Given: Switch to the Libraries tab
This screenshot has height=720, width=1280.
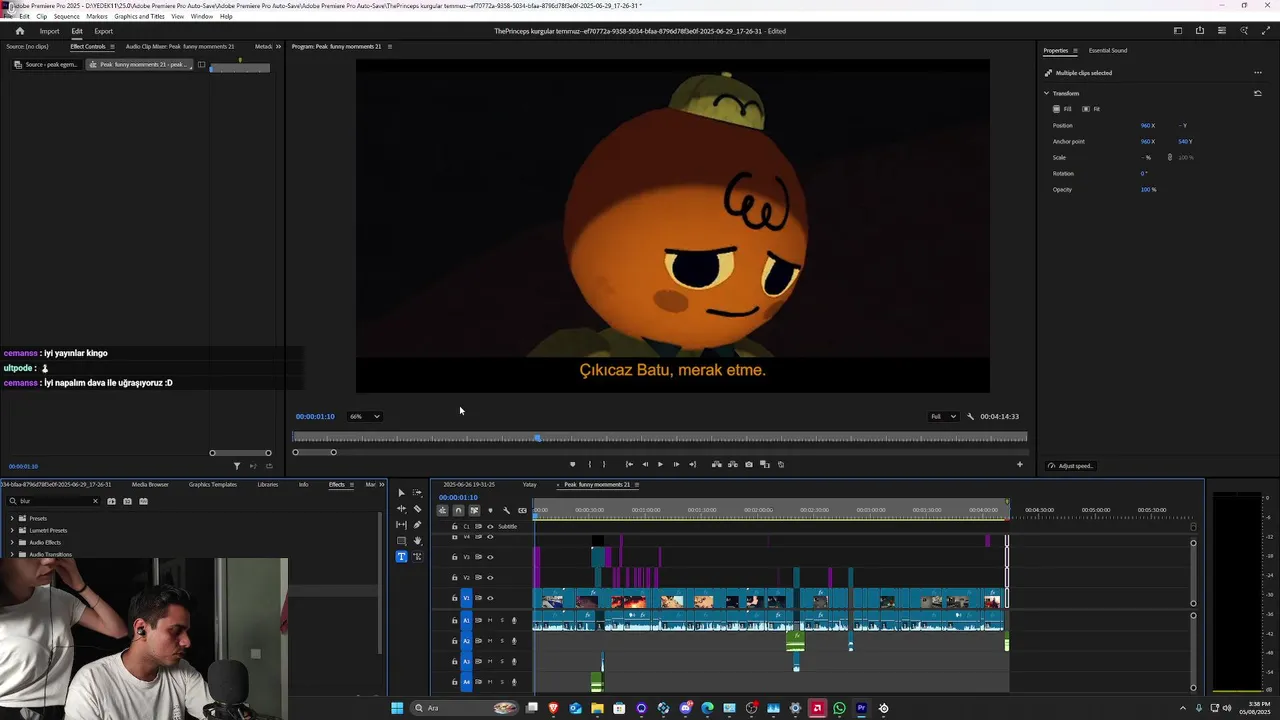Looking at the screenshot, I should click(x=268, y=484).
